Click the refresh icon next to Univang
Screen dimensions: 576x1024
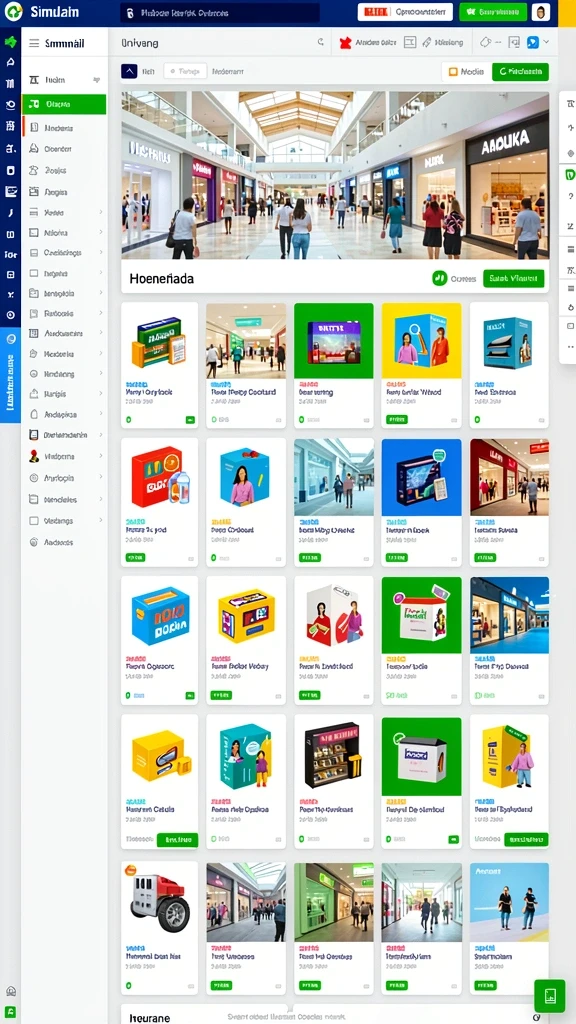[321, 42]
